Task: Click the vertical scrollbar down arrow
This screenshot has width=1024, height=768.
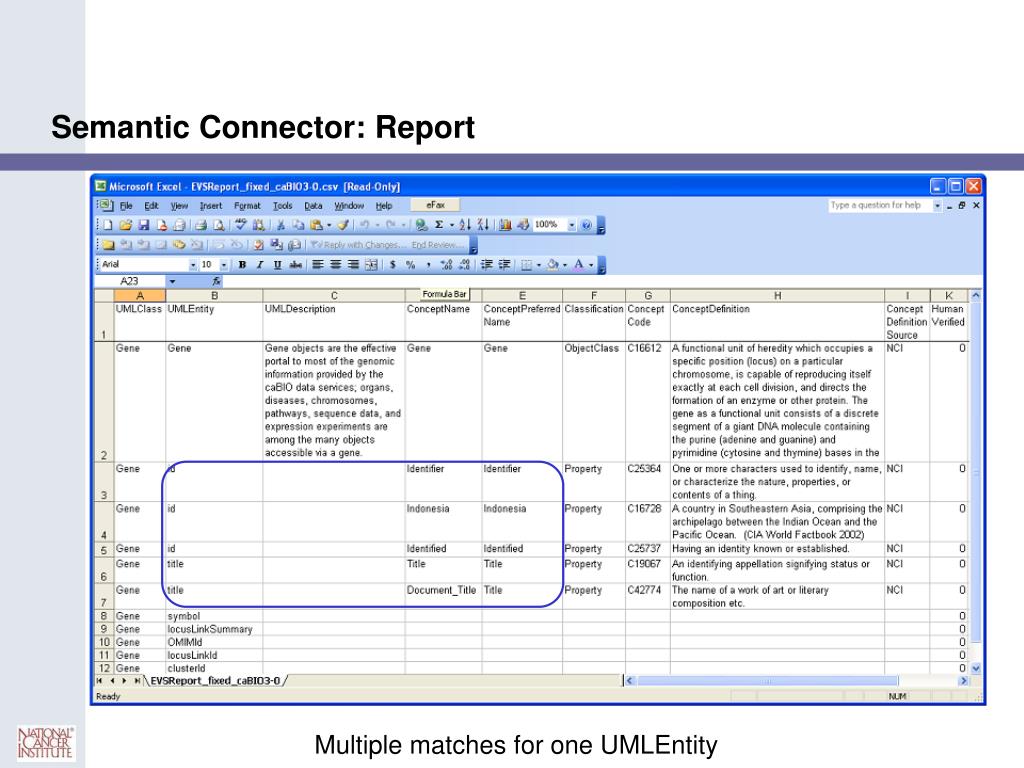Action: (976, 668)
